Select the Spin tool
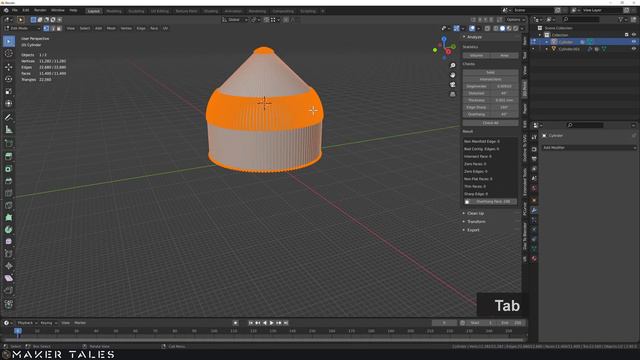This screenshot has height=360, width=640. 9,230
